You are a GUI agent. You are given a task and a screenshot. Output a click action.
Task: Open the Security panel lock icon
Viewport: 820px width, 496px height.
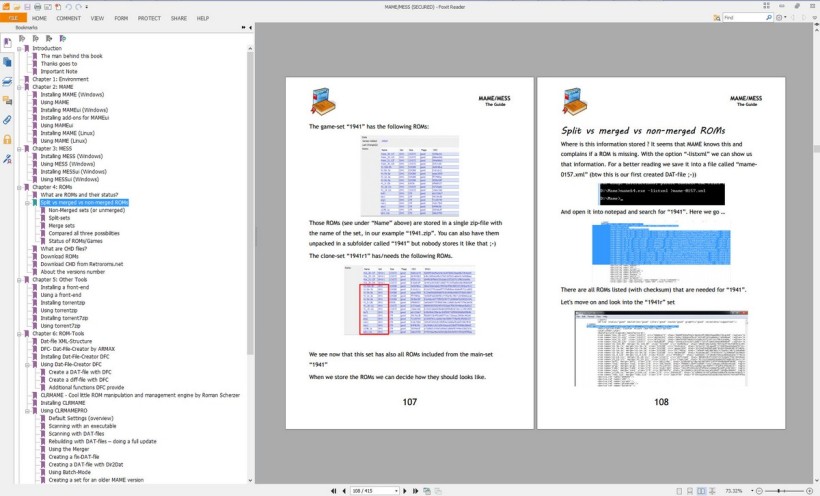pos(7,138)
